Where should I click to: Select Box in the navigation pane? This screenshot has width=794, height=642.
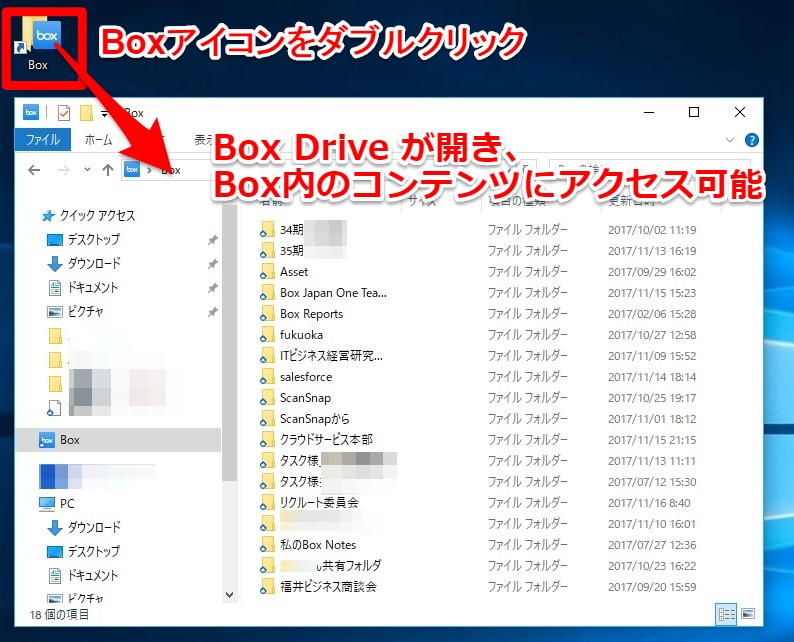[x=118, y=440]
